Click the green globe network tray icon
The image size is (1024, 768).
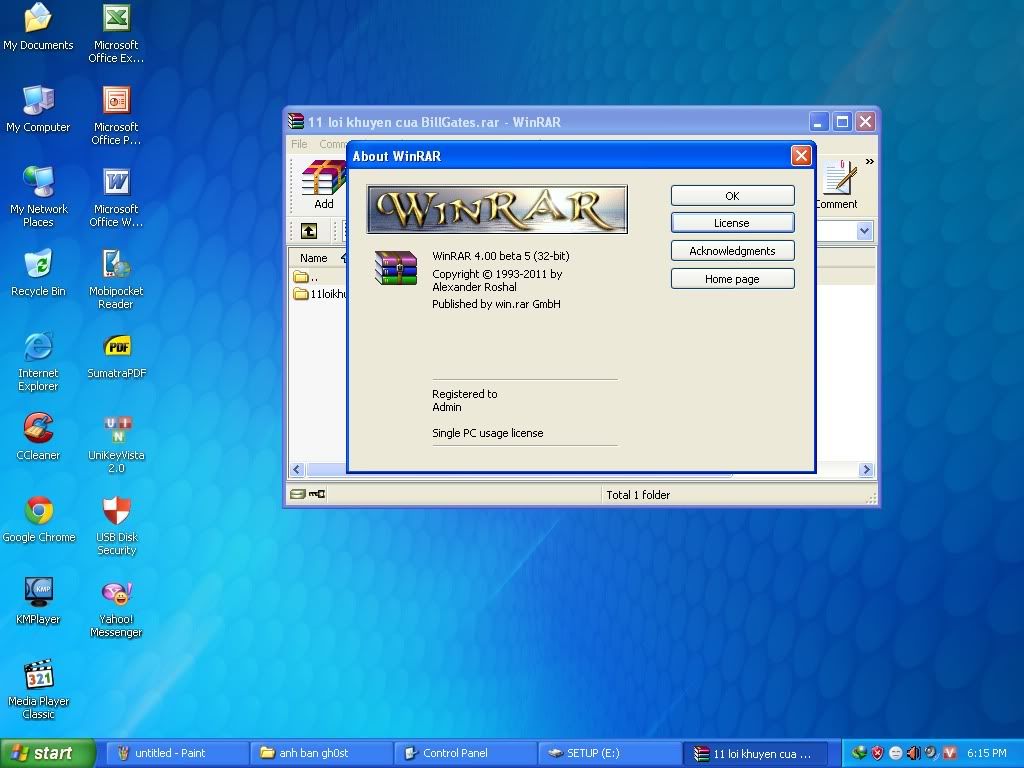click(x=859, y=753)
